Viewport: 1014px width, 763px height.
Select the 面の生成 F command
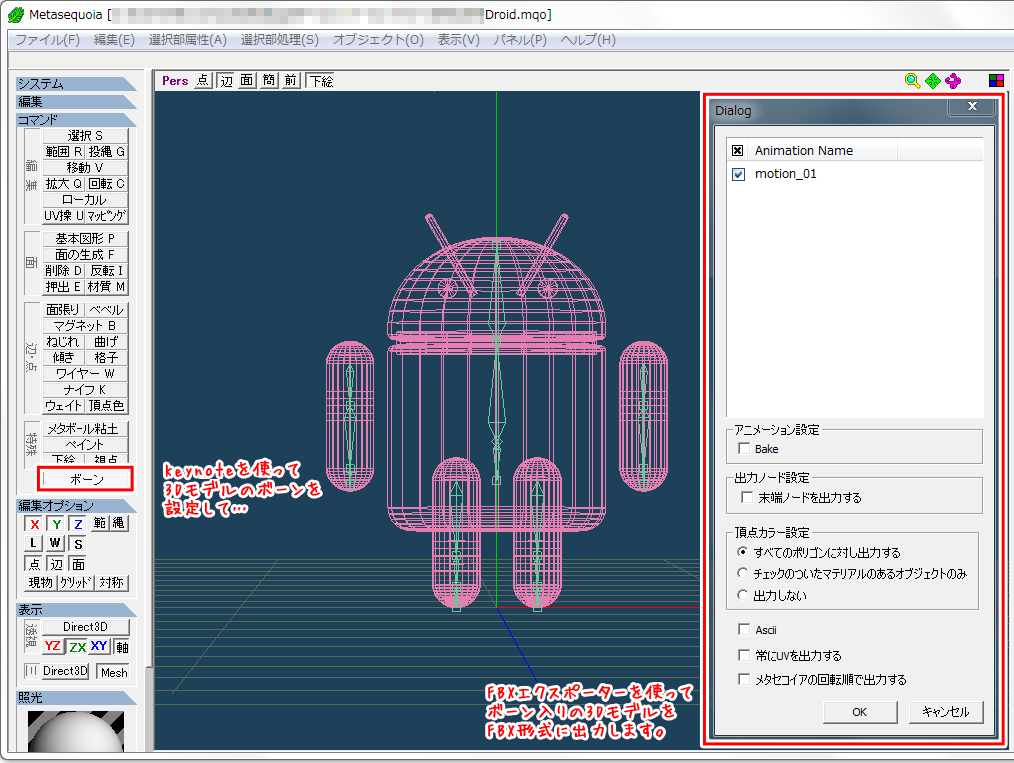click(x=85, y=255)
